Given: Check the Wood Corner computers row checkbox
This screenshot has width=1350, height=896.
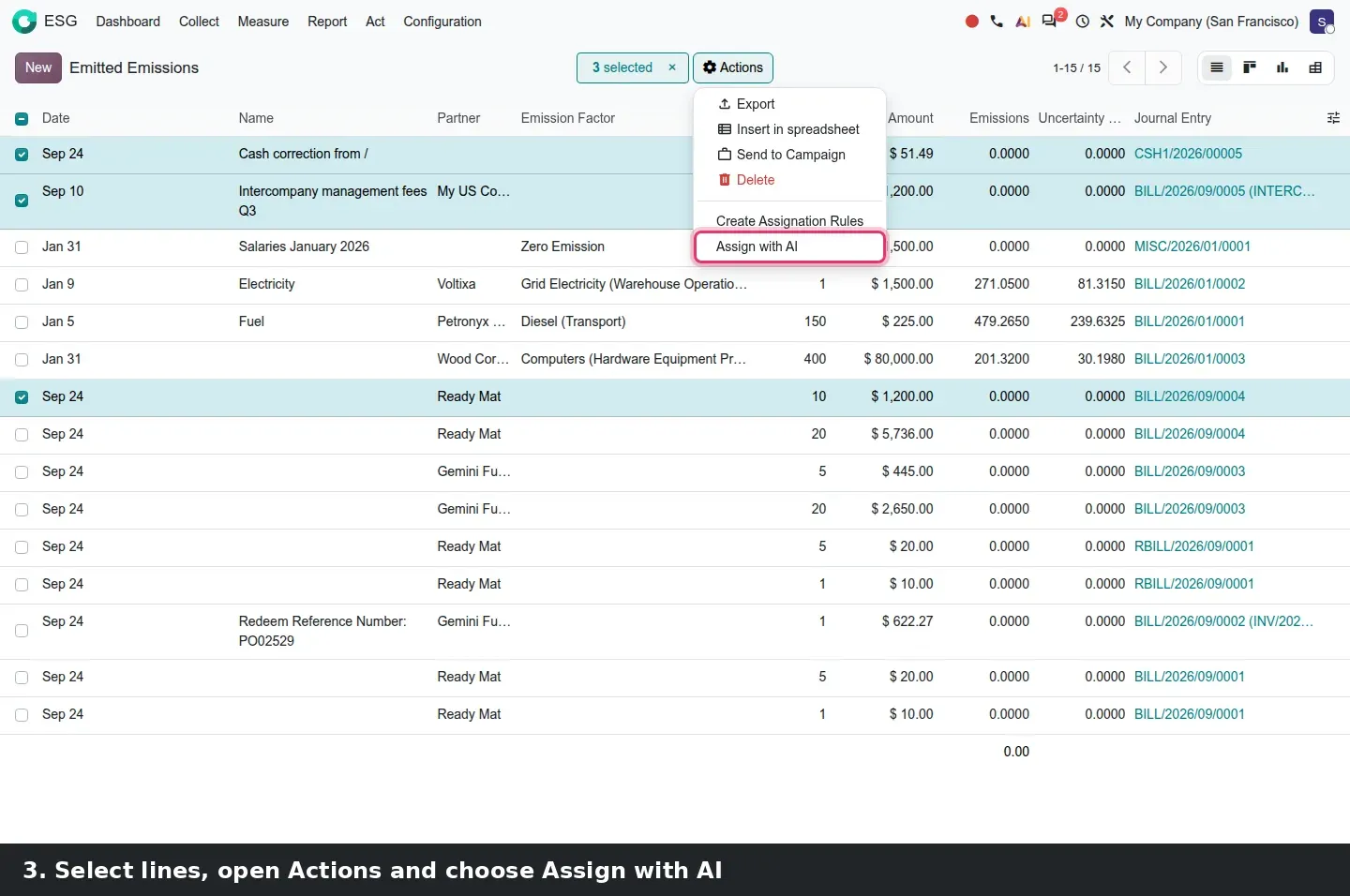Looking at the screenshot, I should pyautogui.click(x=22, y=360).
